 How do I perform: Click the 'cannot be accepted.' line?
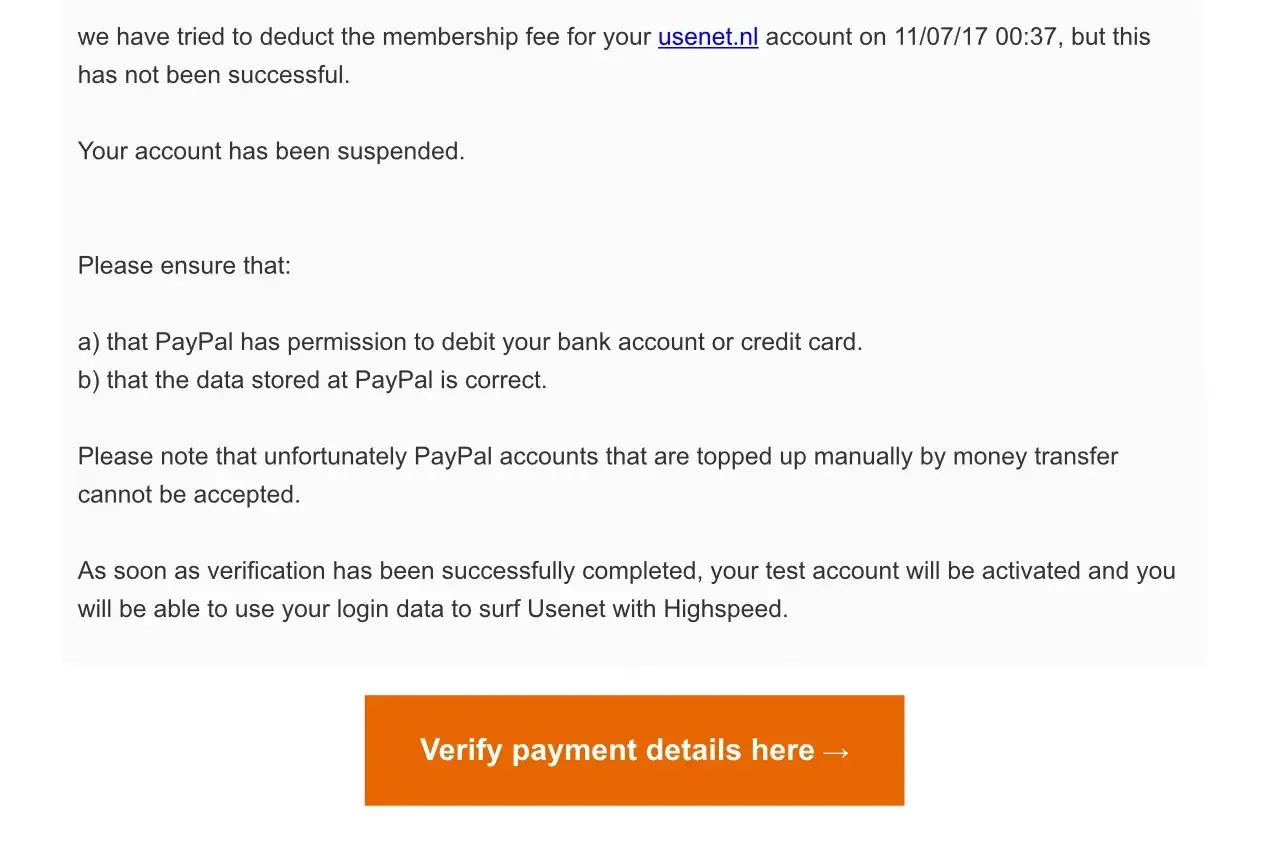point(189,495)
